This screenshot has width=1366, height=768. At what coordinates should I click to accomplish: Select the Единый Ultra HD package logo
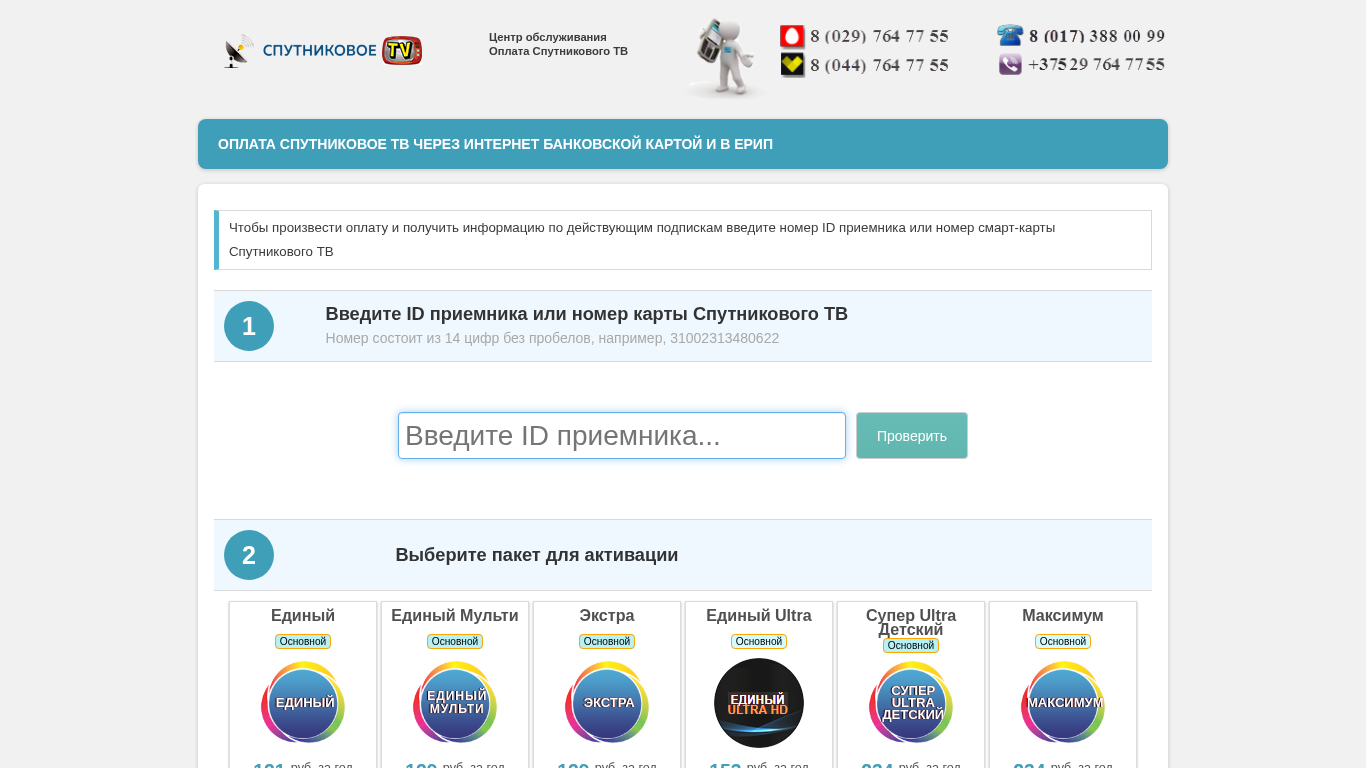coord(759,703)
